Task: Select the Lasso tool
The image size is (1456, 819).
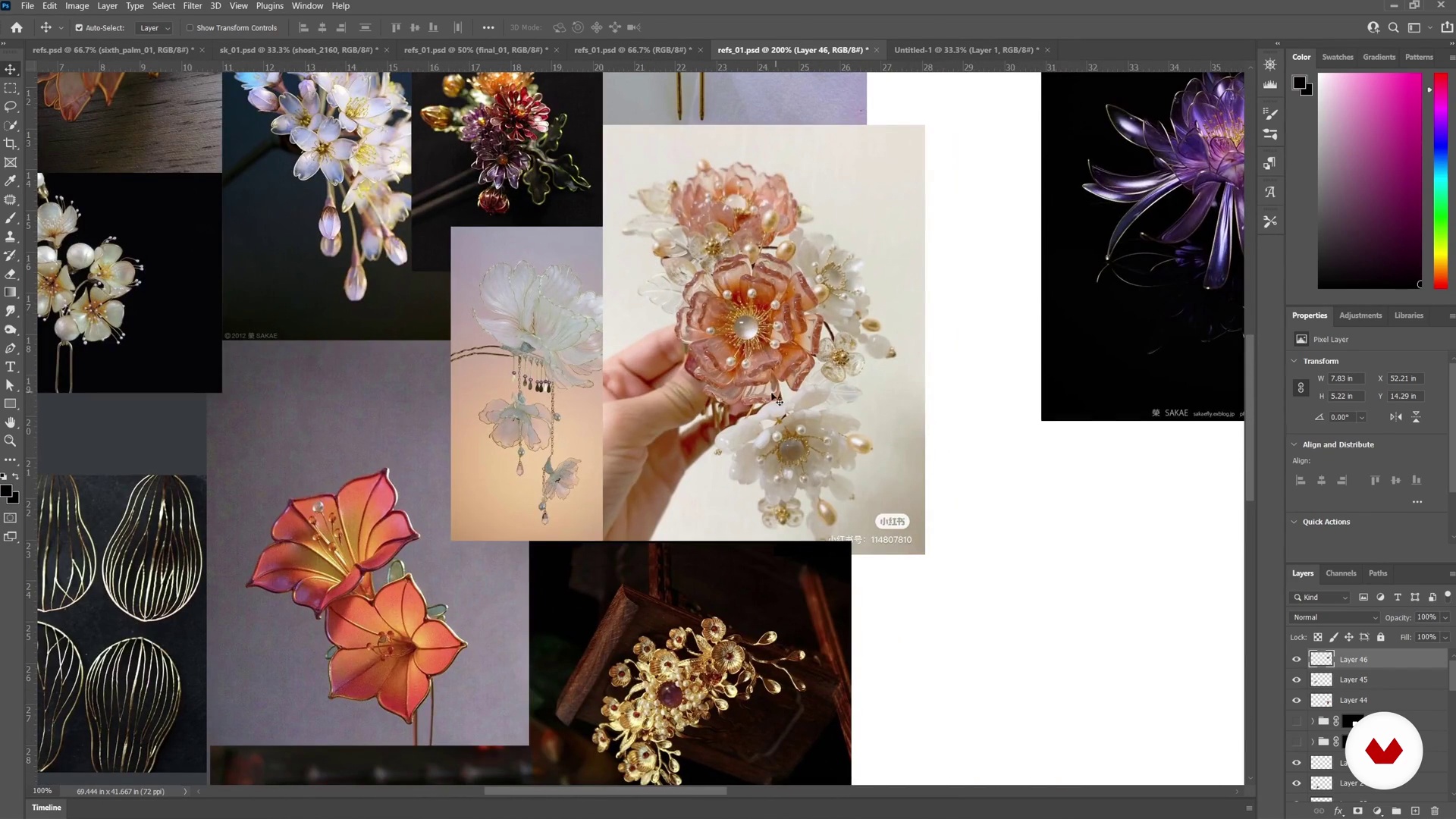Action: click(x=11, y=107)
